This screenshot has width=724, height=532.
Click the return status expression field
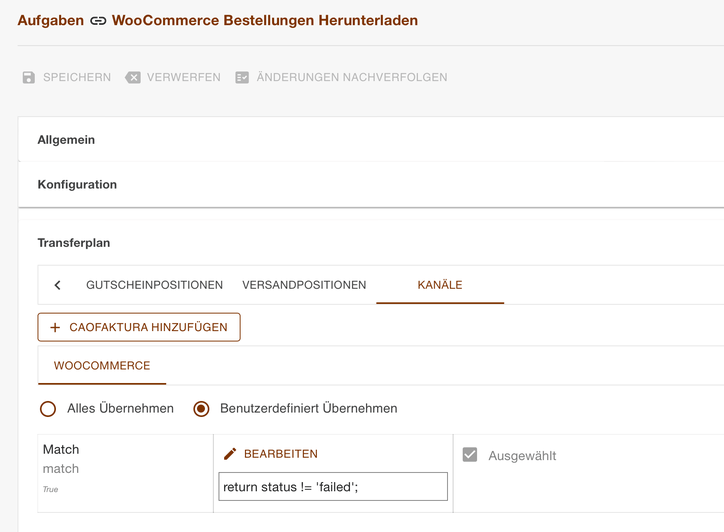(333, 487)
